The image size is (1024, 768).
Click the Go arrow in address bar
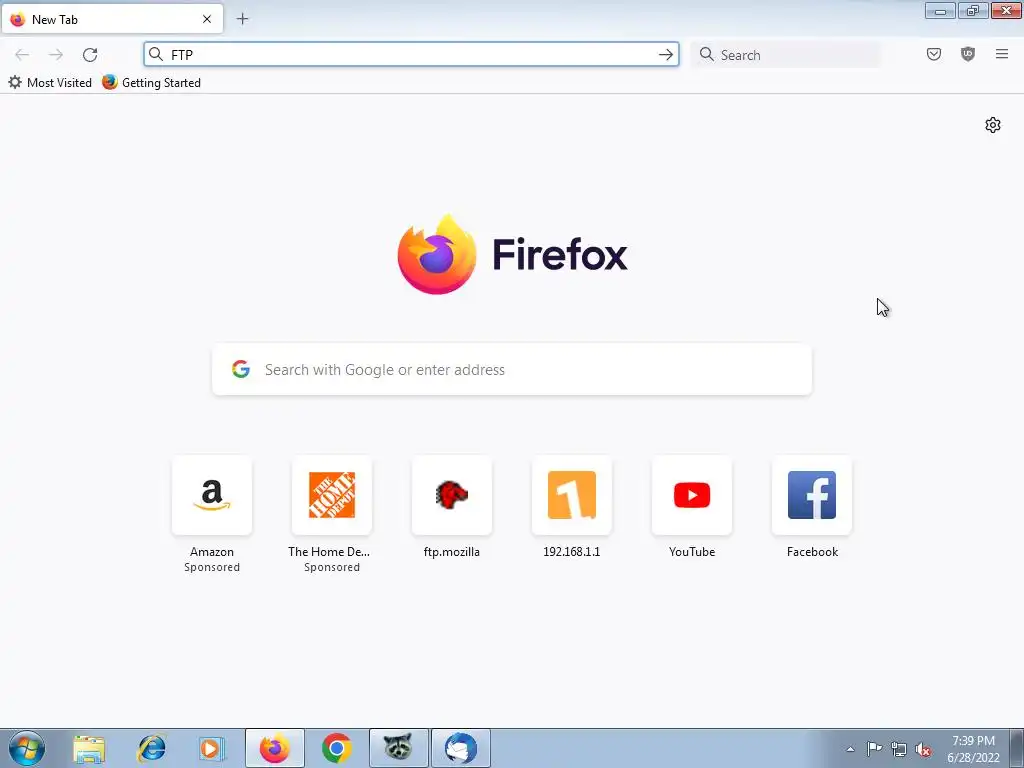(x=665, y=55)
